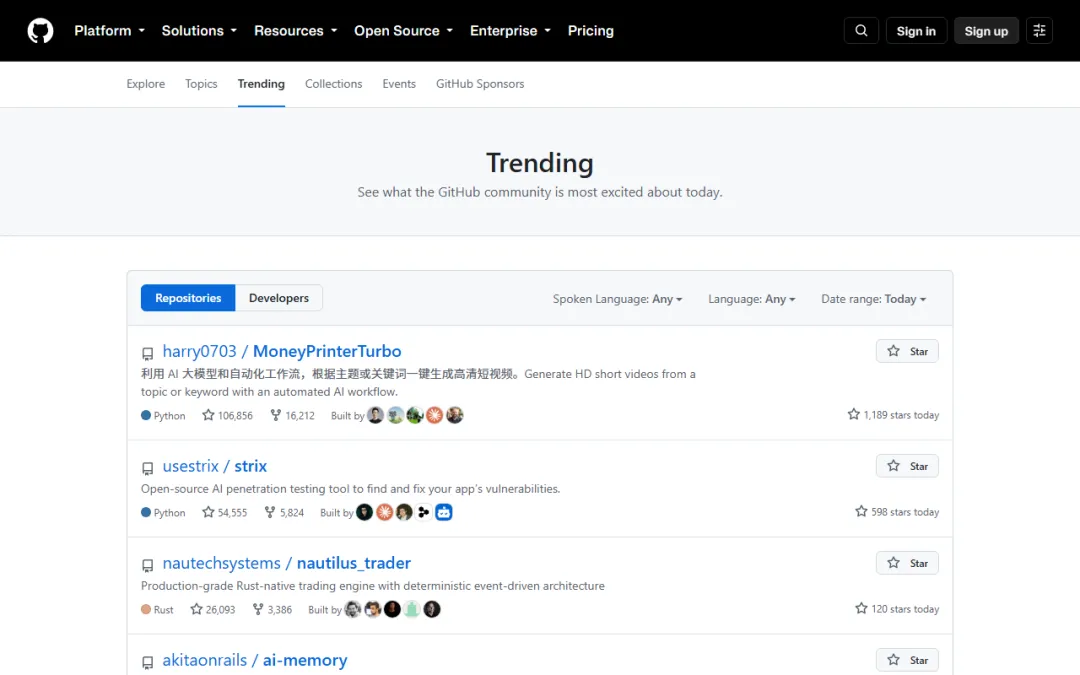
Task: Click the orange starburst avatar on MoneyPrinterTurbo
Action: click(435, 415)
